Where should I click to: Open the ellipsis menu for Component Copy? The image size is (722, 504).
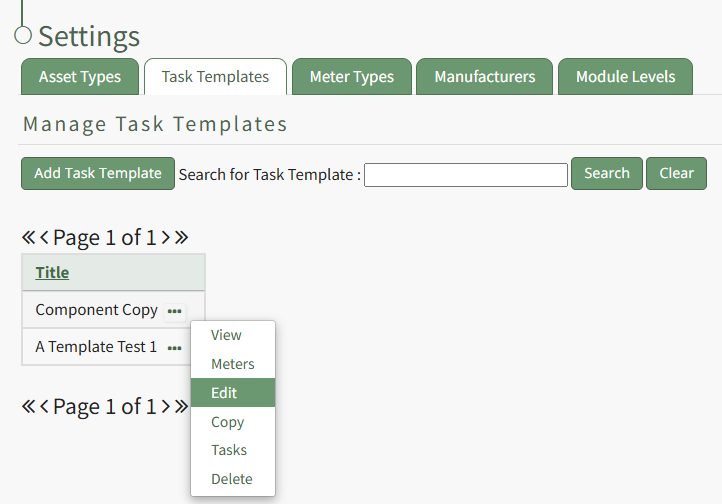[175, 311]
